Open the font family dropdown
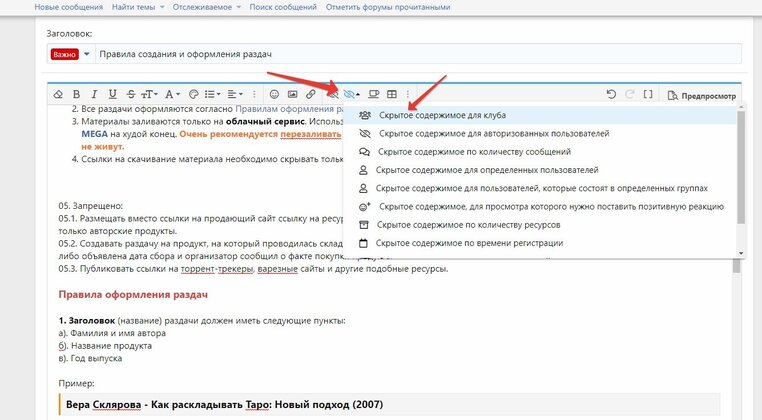762x420 pixels. click(x=172, y=94)
